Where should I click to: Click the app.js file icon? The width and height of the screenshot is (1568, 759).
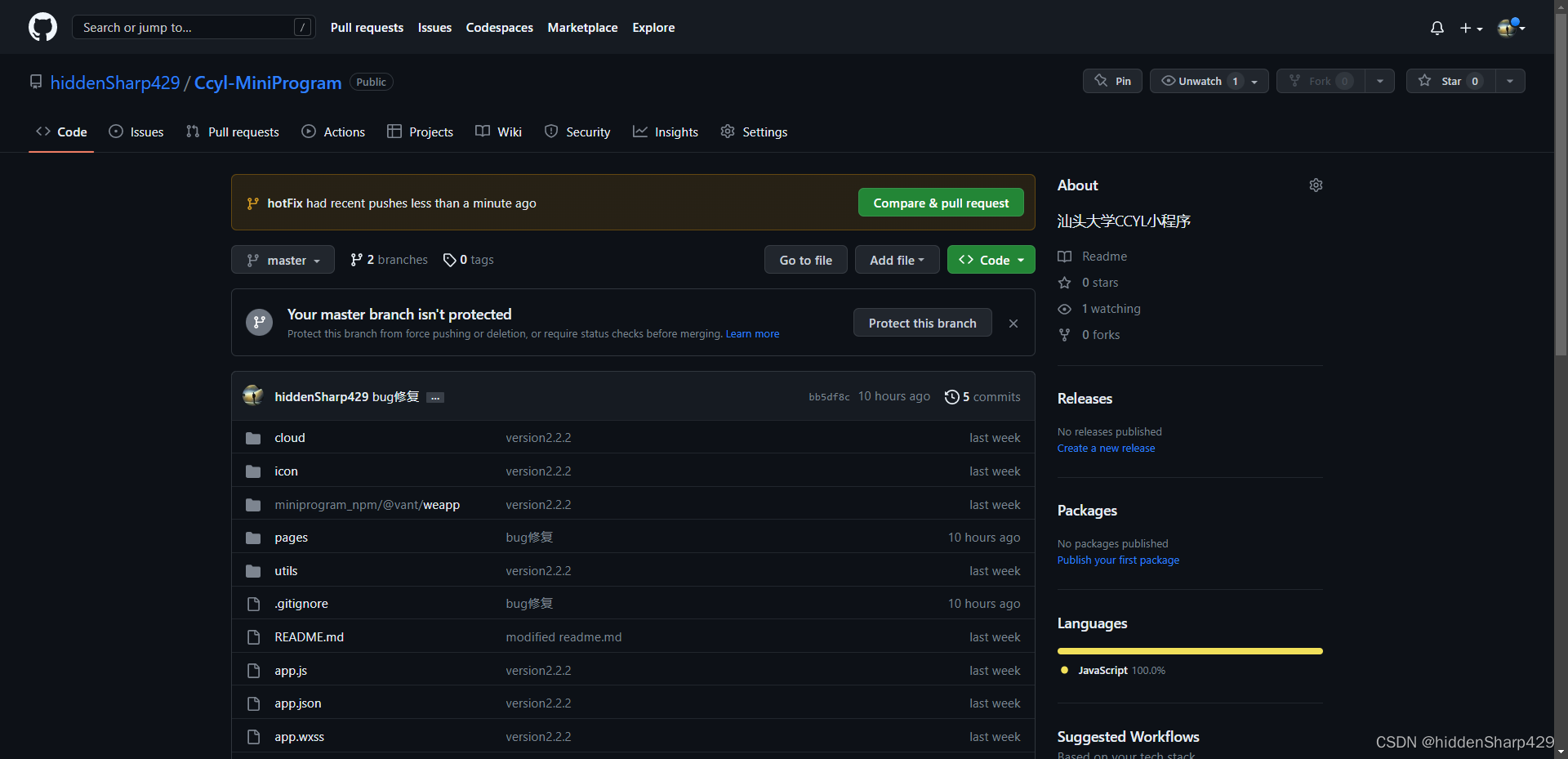tap(253, 671)
